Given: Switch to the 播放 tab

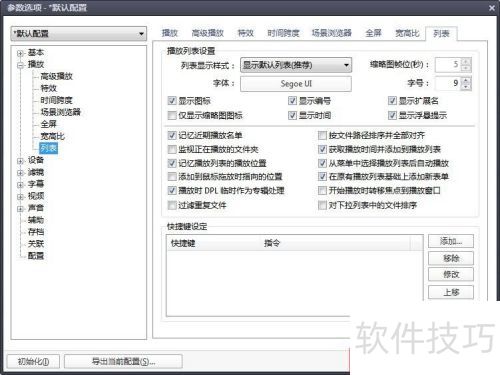Looking at the screenshot, I should coord(170,33).
